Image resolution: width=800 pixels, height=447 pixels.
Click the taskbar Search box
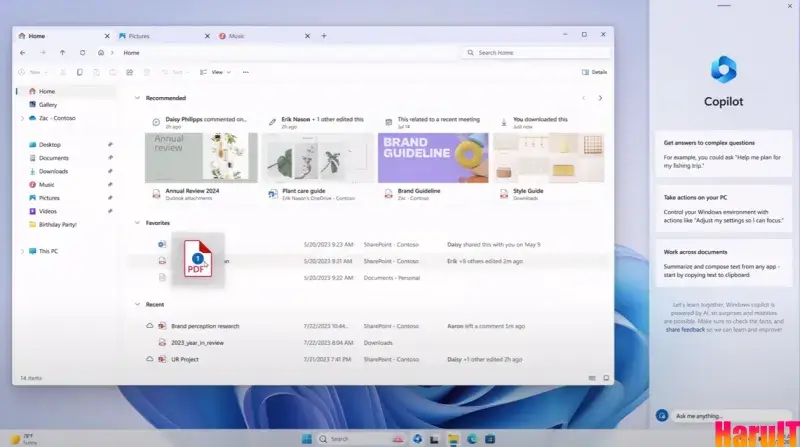click(x=362, y=439)
